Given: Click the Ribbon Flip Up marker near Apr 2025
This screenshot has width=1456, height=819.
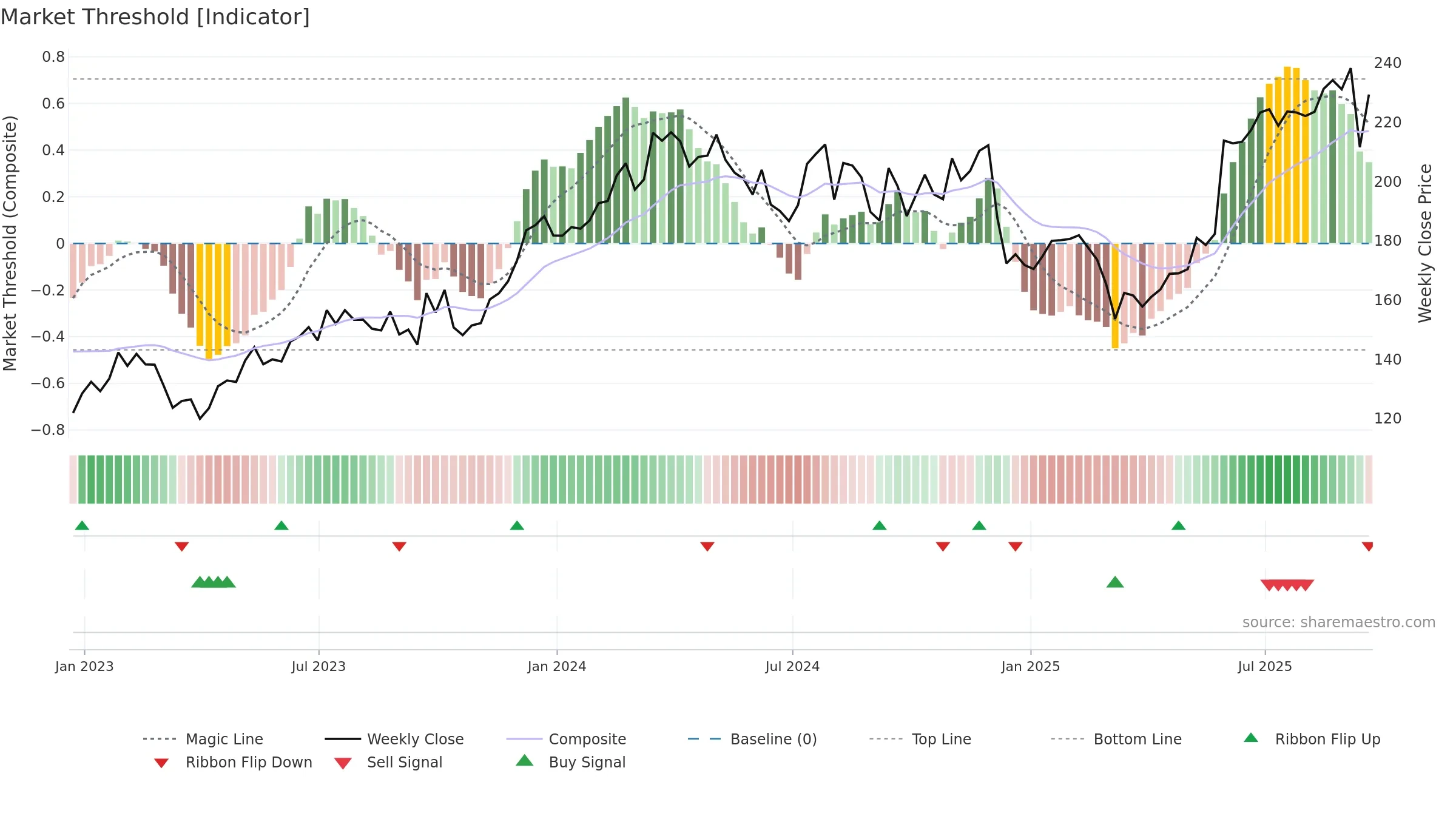Looking at the screenshot, I should pyautogui.click(x=1179, y=525).
